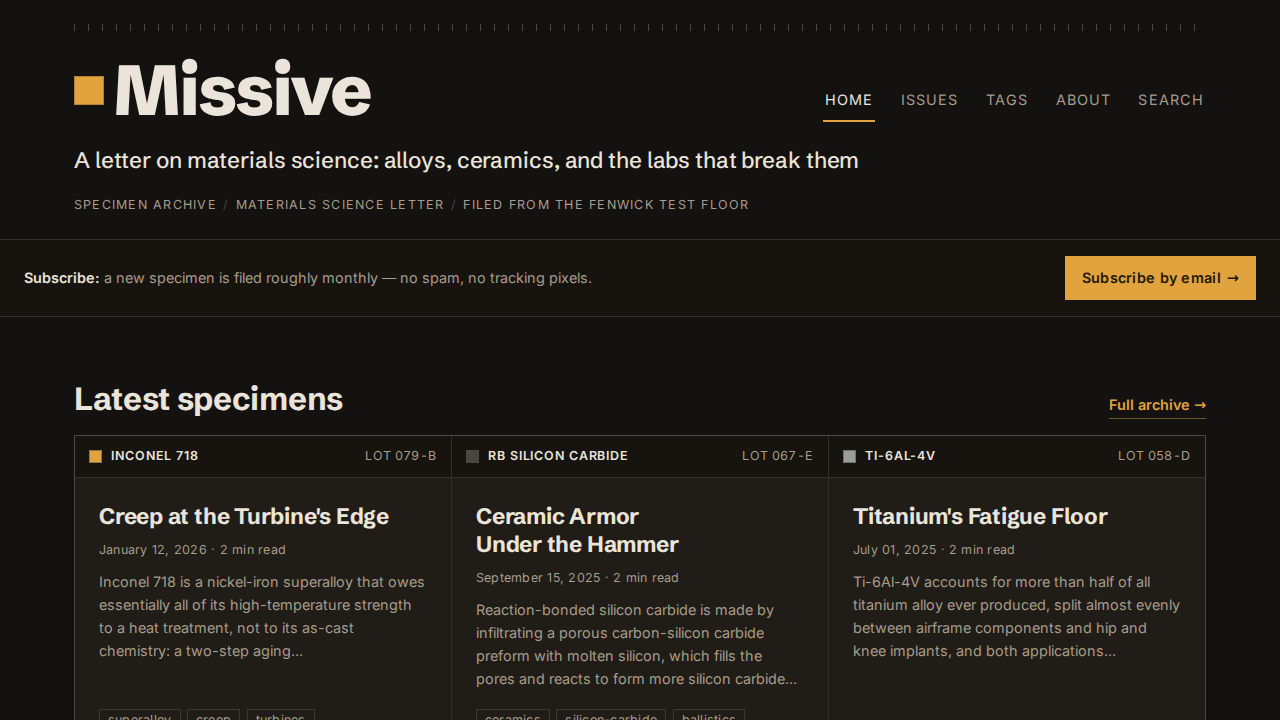Open Search from the navigation
Screen dimensions: 1280x720
tap(1170, 100)
